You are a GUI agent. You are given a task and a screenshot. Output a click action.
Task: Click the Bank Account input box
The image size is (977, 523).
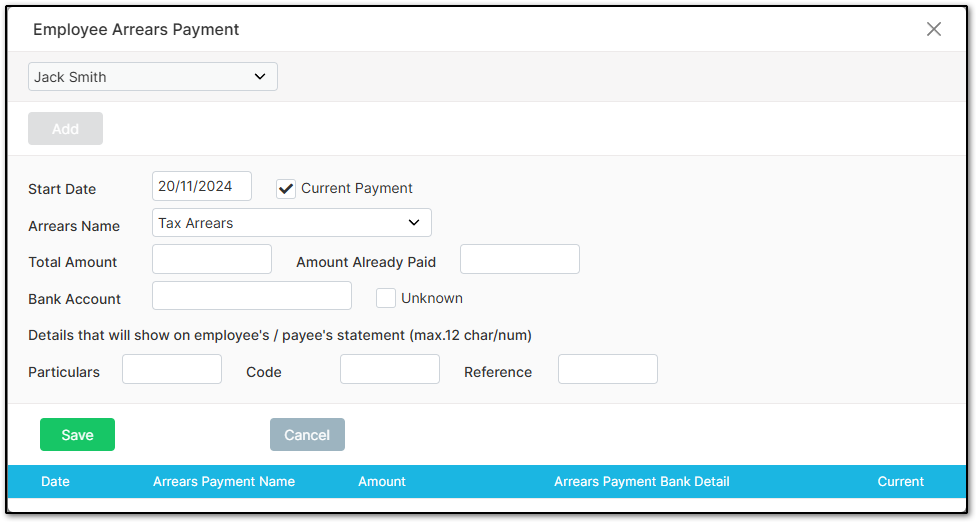point(252,295)
